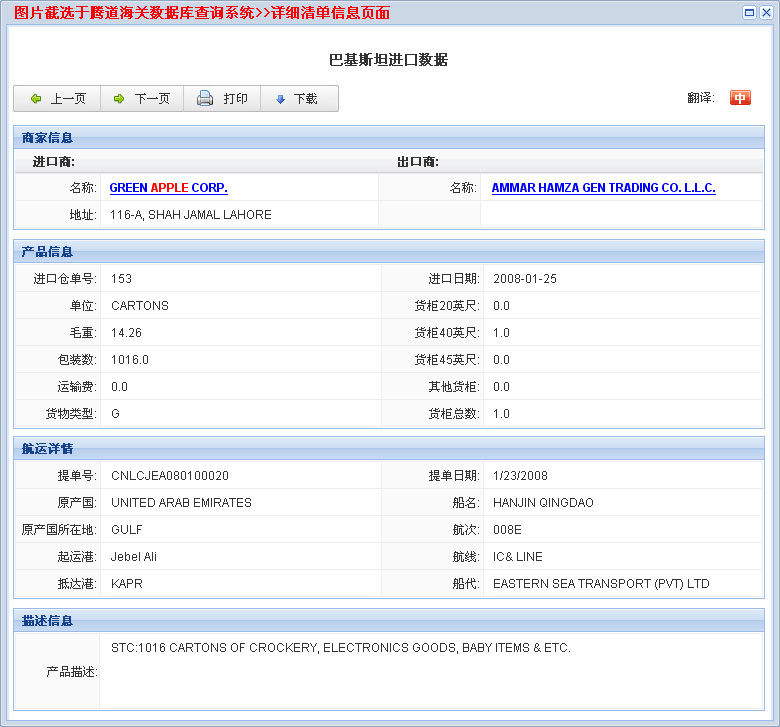The height and width of the screenshot is (727, 780).
Task: Click the shipping agent EASTERN SEA TRANSPORT value
Action: 601,584
